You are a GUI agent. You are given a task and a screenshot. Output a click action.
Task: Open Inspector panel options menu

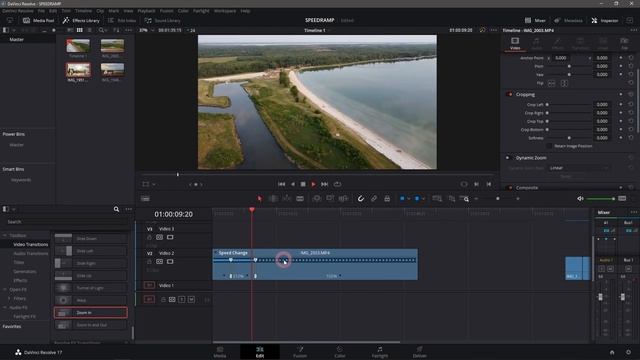633,30
